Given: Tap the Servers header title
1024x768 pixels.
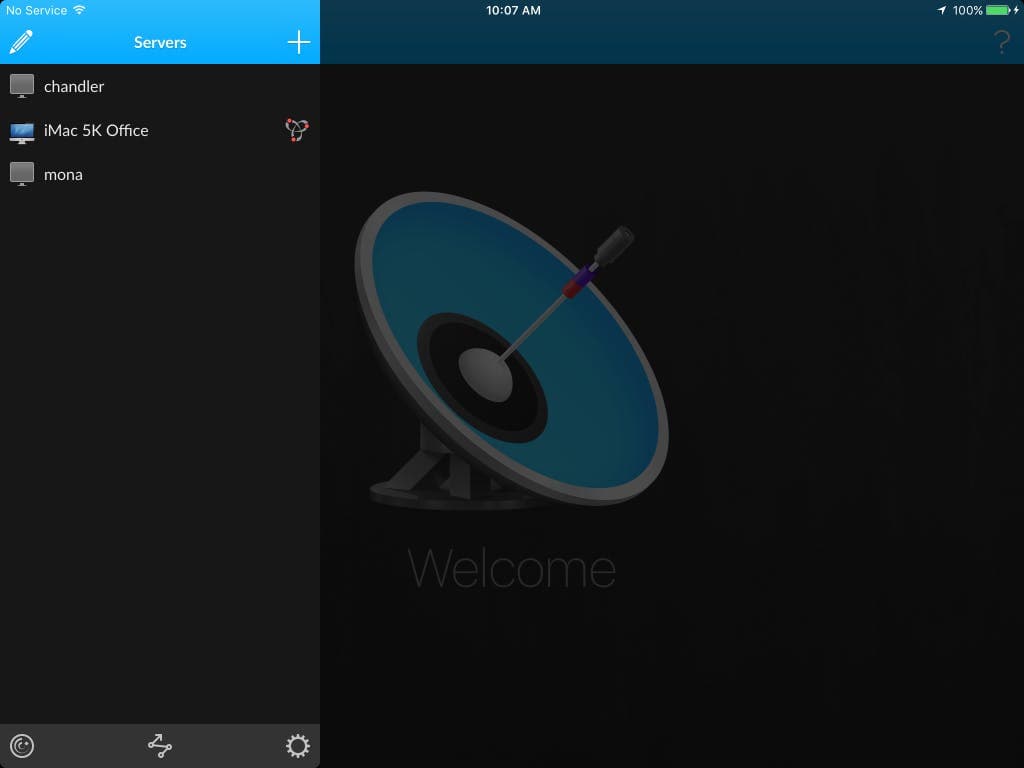Looking at the screenshot, I should point(160,43).
